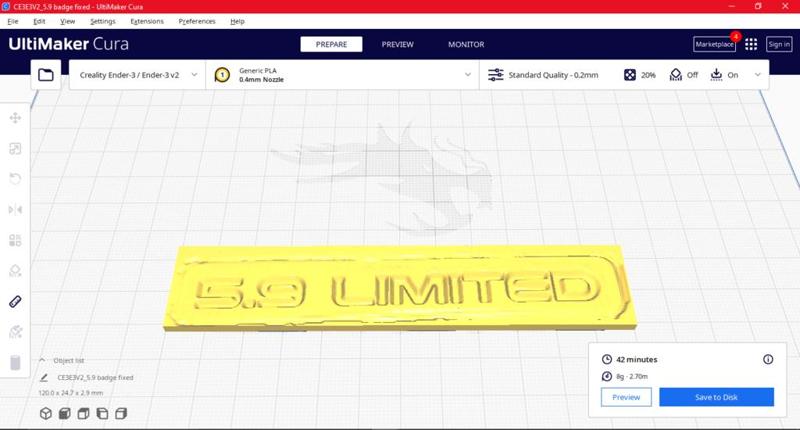Open the Preferences menu
The image size is (800, 430).
tap(197, 21)
